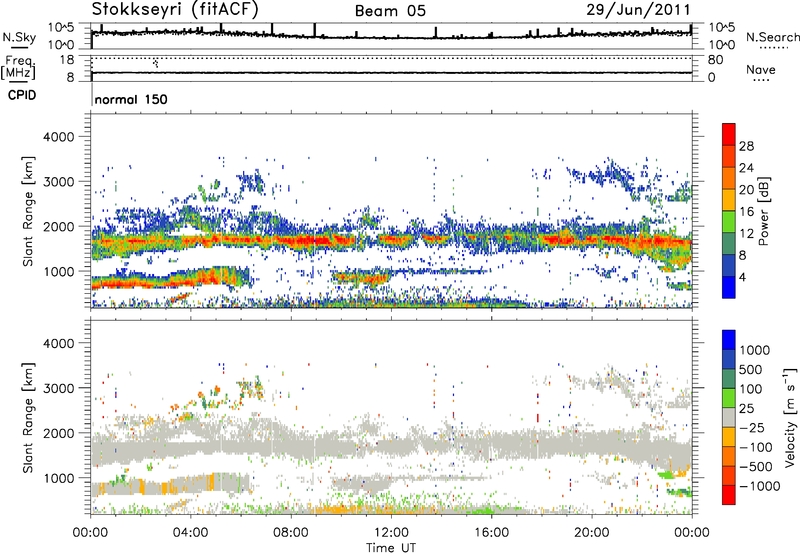This screenshot has height=554, width=800.
Task: Click the -500 label on velocity colorbar
Action: point(755,466)
